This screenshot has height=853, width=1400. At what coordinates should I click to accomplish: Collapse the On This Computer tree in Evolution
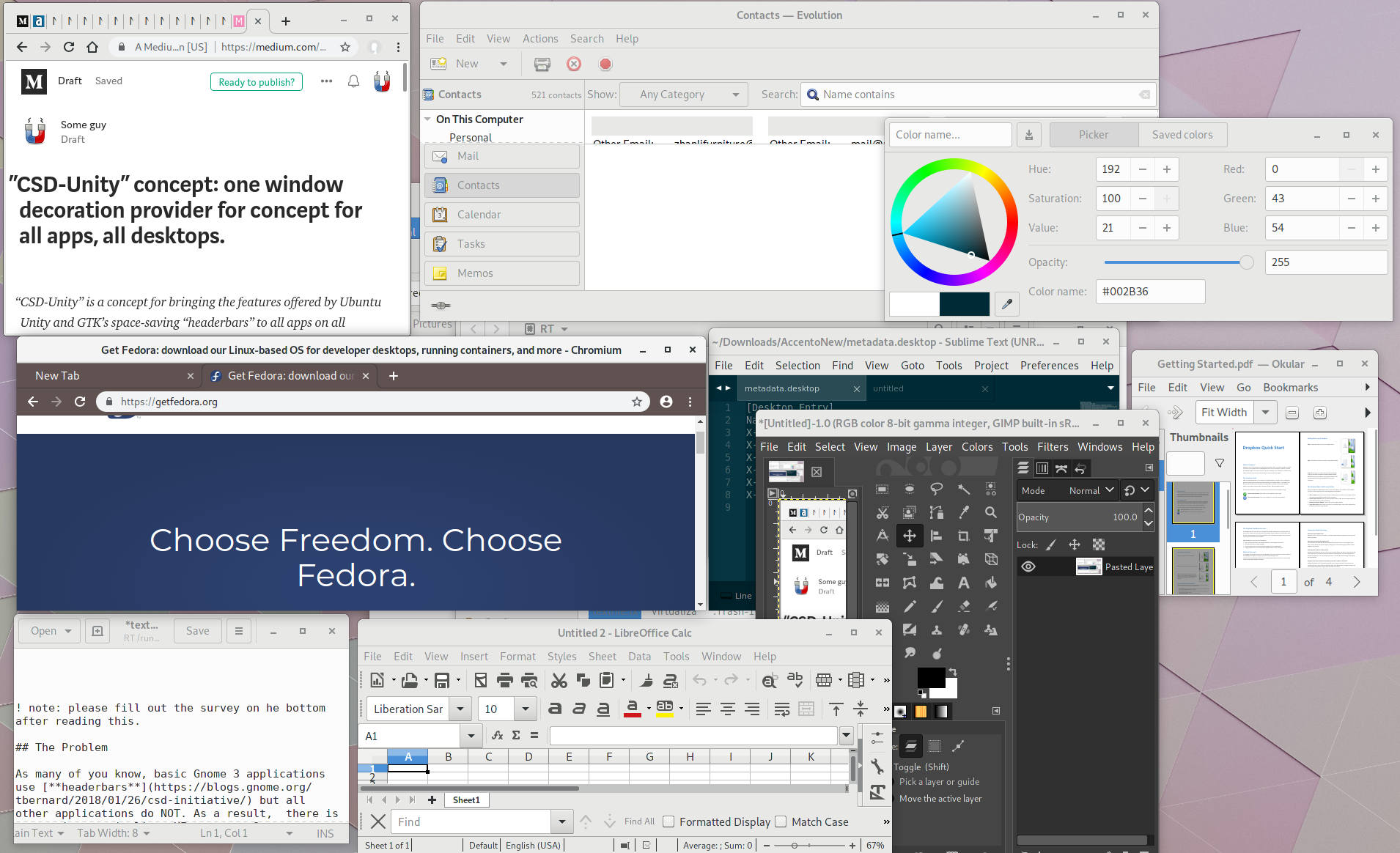(428, 119)
